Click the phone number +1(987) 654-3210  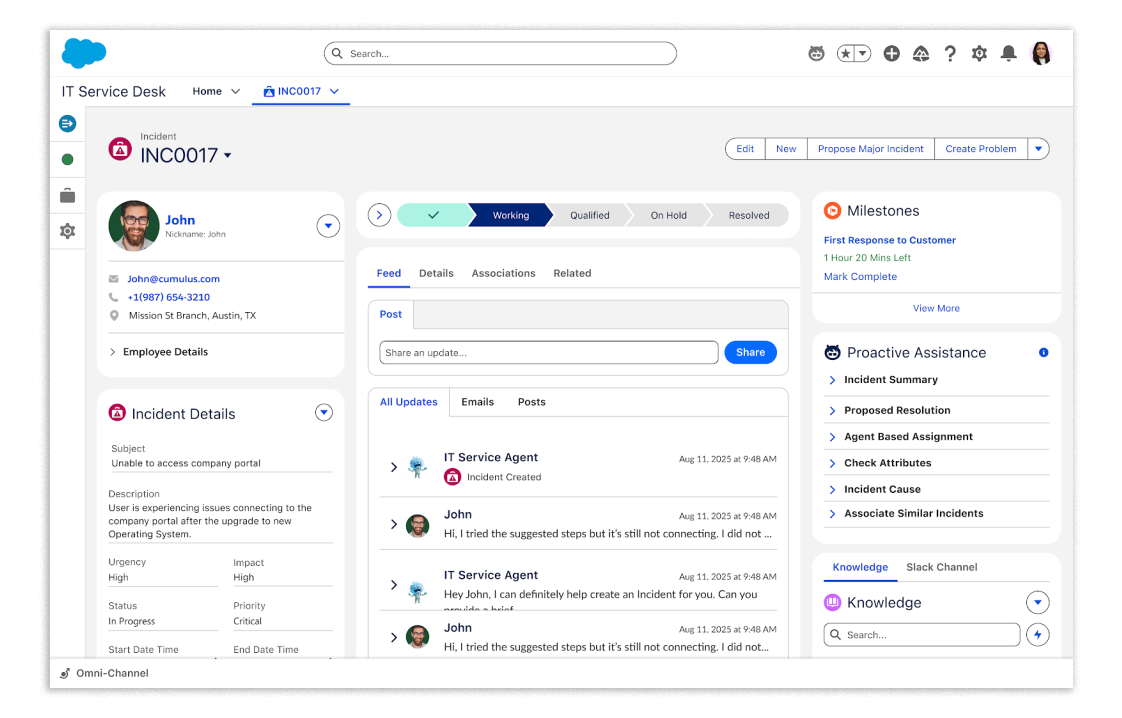168,297
